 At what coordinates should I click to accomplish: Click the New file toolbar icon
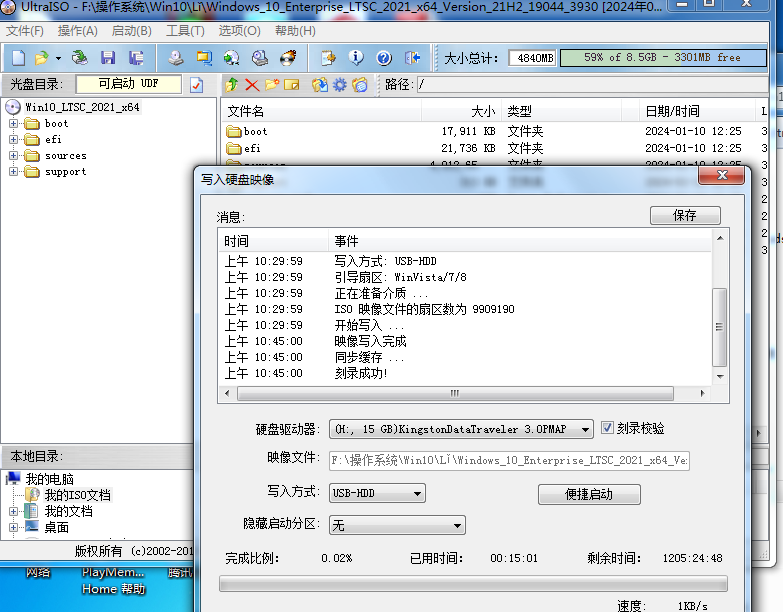pos(18,58)
